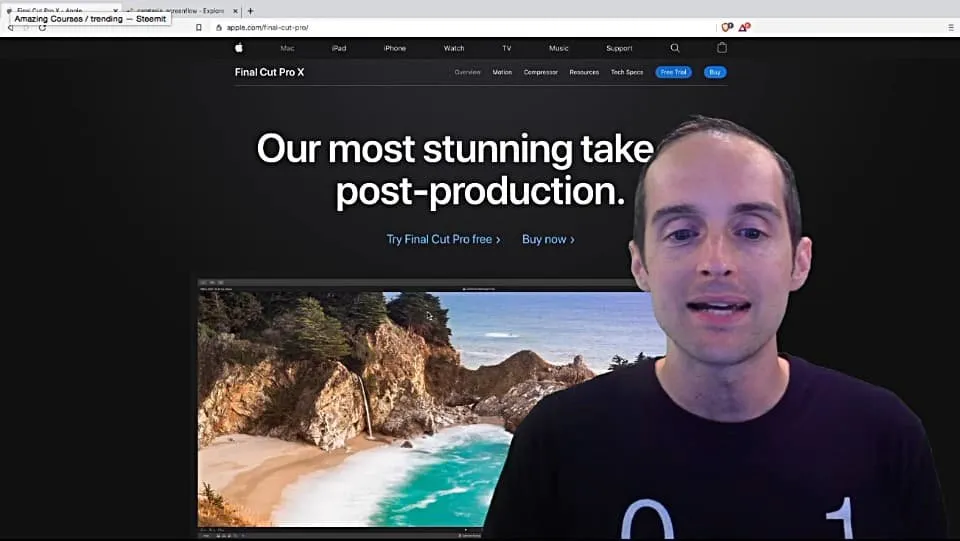Click the padlock site security icon
The height and width of the screenshot is (541, 960).
tap(219, 28)
